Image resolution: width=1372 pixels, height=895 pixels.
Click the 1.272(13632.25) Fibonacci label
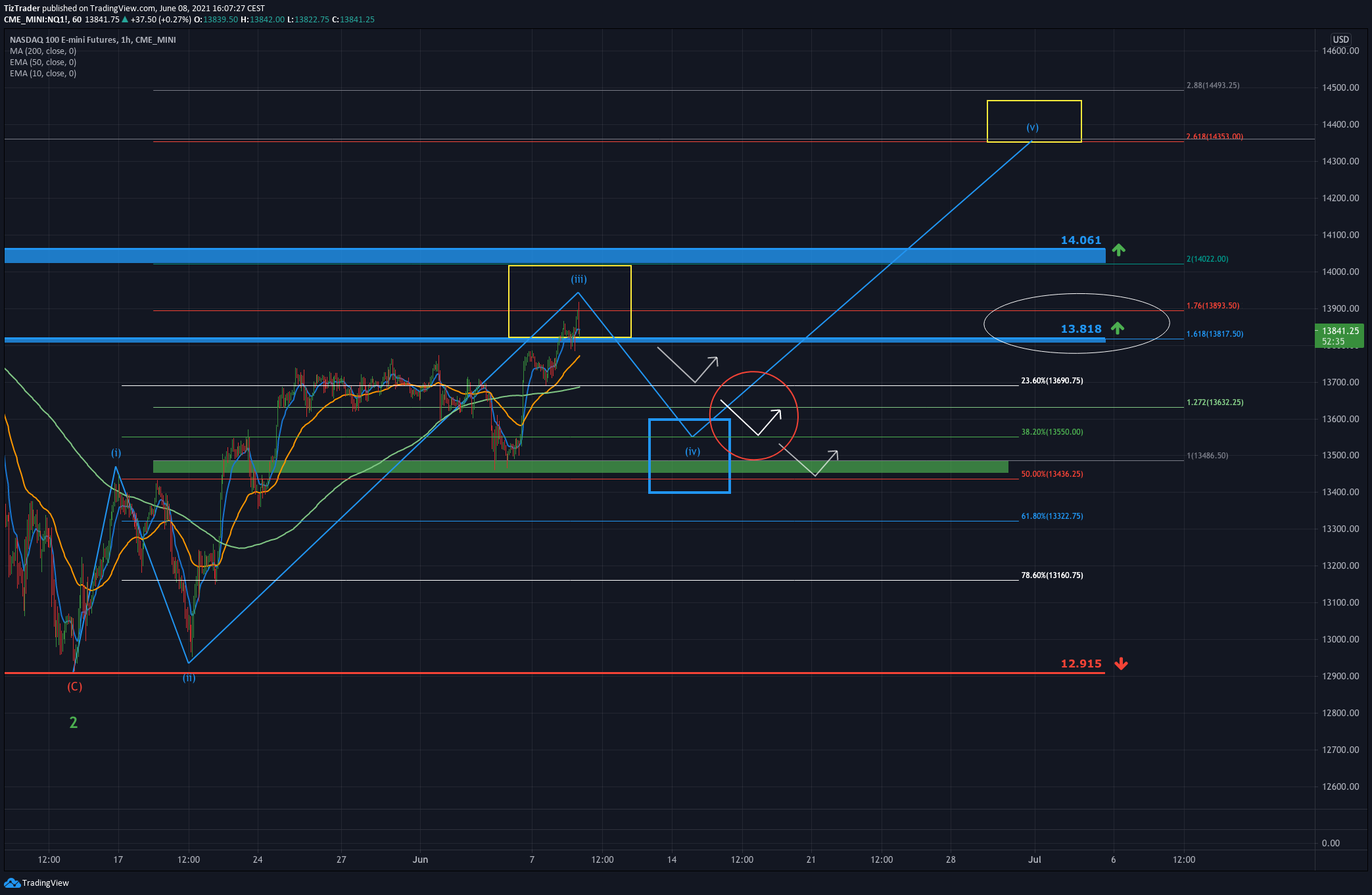click(x=1214, y=402)
